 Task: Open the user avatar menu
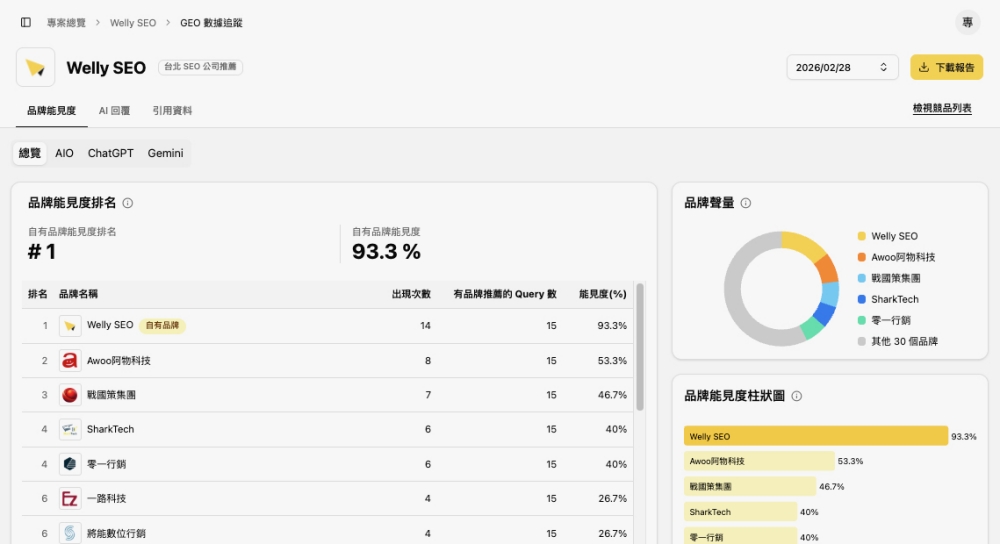pyautogui.click(x=967, y=22)
